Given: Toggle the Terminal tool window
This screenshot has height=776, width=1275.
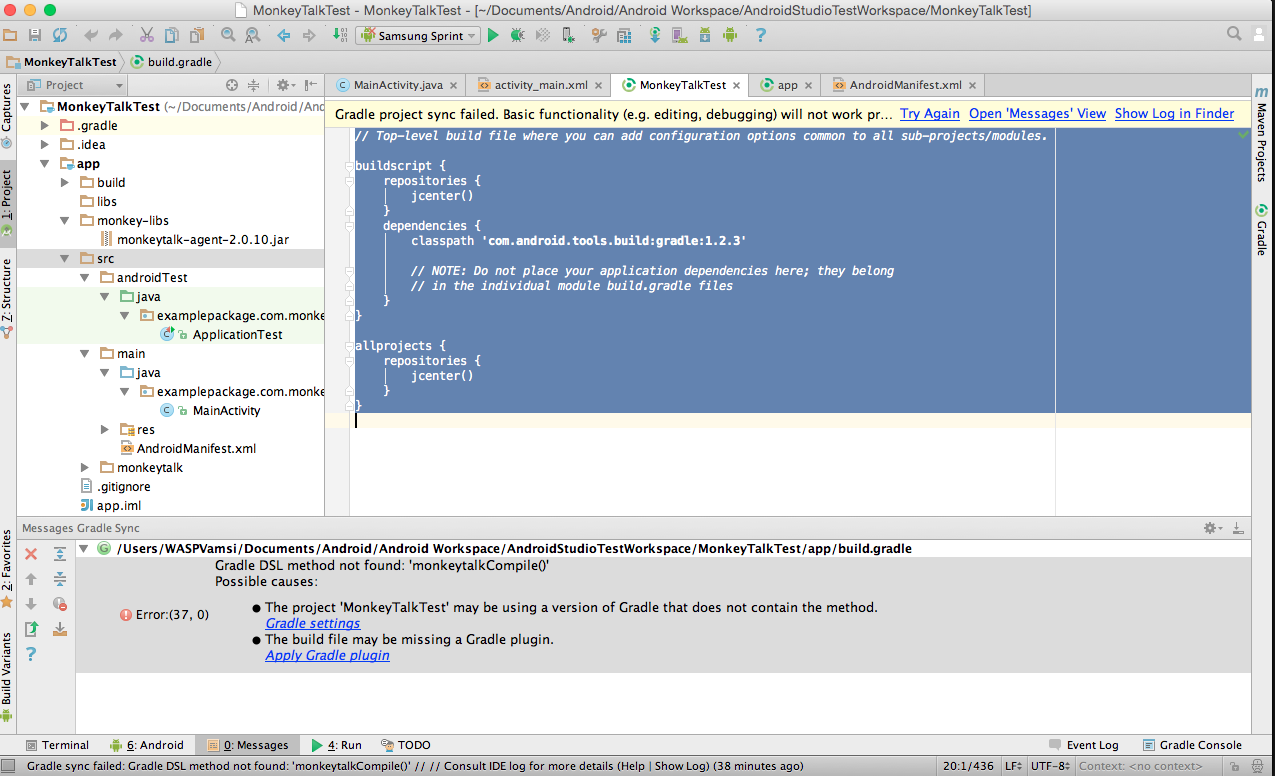Looking at the screenshot, I should 57,745.
